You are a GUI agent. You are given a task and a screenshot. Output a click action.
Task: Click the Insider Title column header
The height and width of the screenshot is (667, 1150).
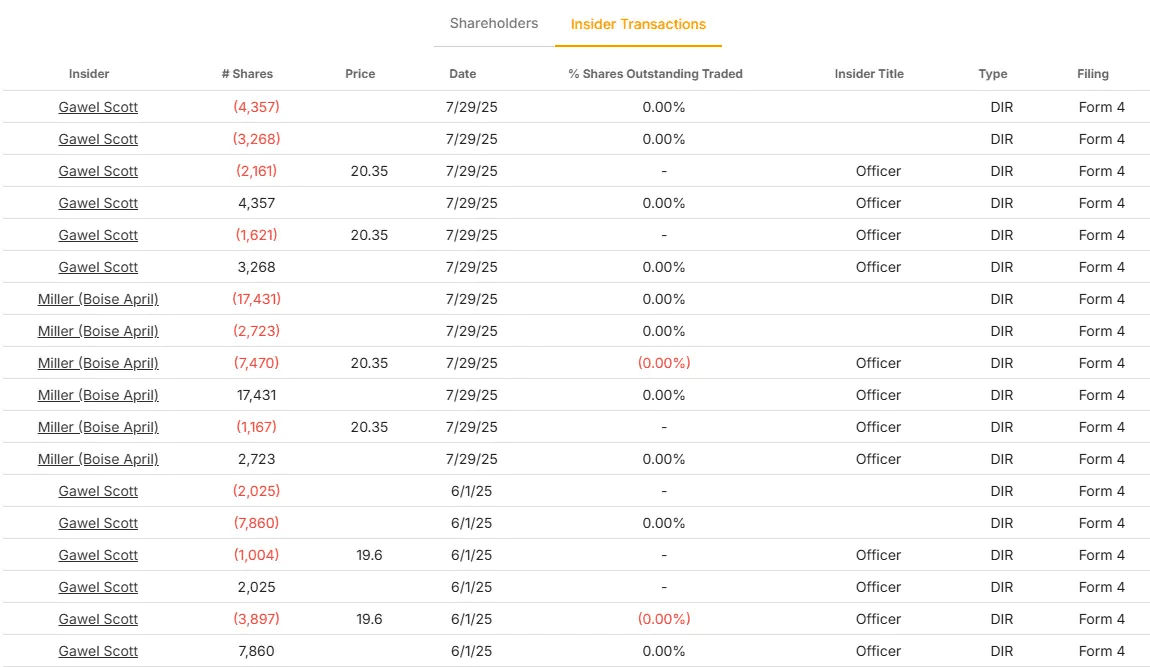point(869,74)
